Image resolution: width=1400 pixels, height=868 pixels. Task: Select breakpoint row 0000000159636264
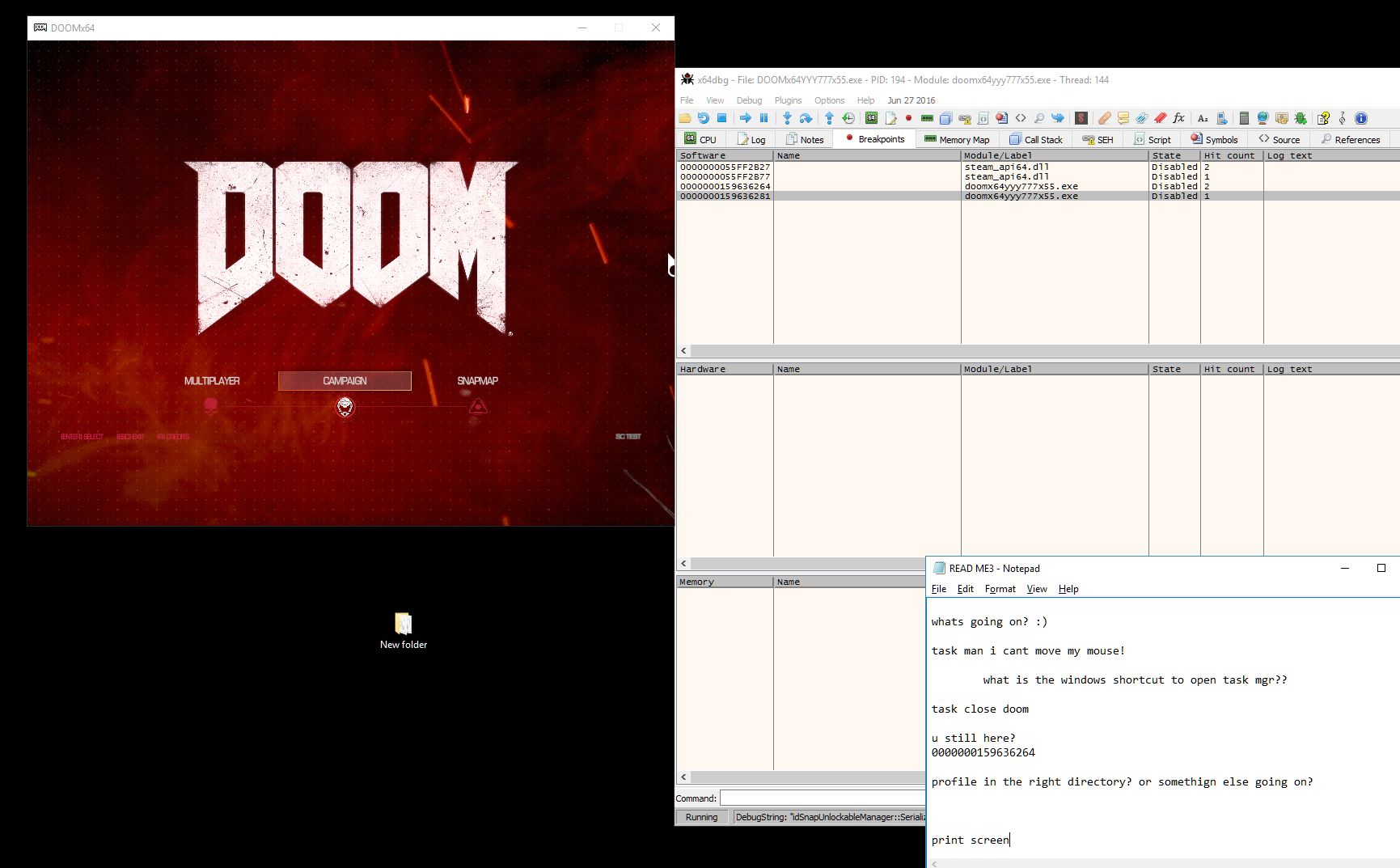click(x=1038, y=186)
